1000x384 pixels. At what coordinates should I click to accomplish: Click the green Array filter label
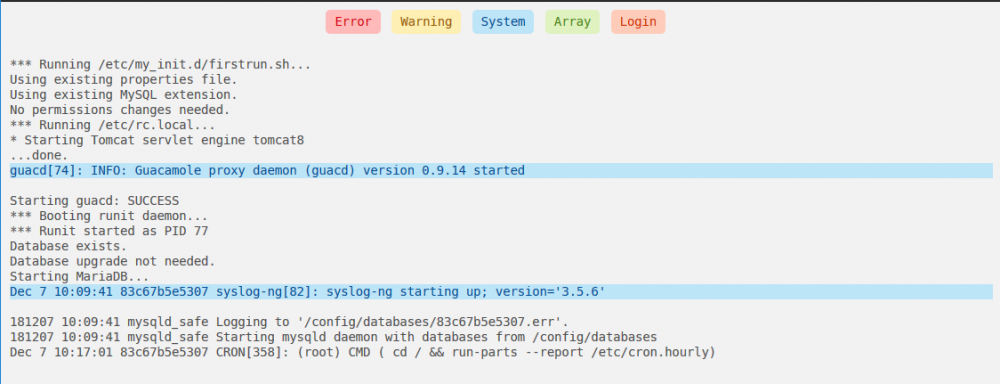tap(572, 22)
